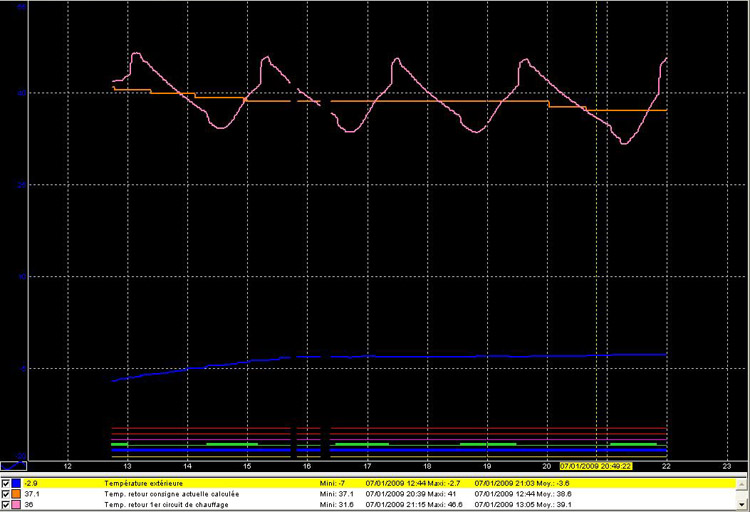Click hour 23 on the time axis
The height and width of the screenshot is (512, 750).
pos(726,466)
